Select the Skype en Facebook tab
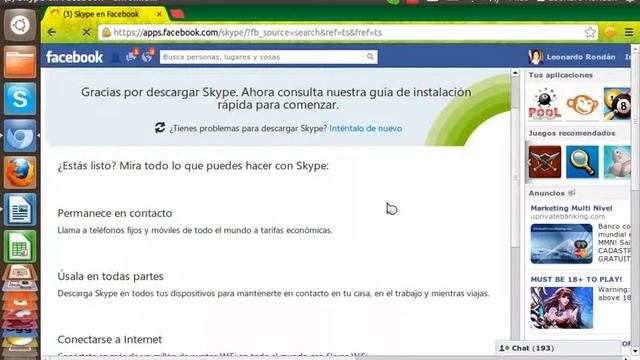Image resolution: width=640 pixels, height=360 pixels. (101, 14)
